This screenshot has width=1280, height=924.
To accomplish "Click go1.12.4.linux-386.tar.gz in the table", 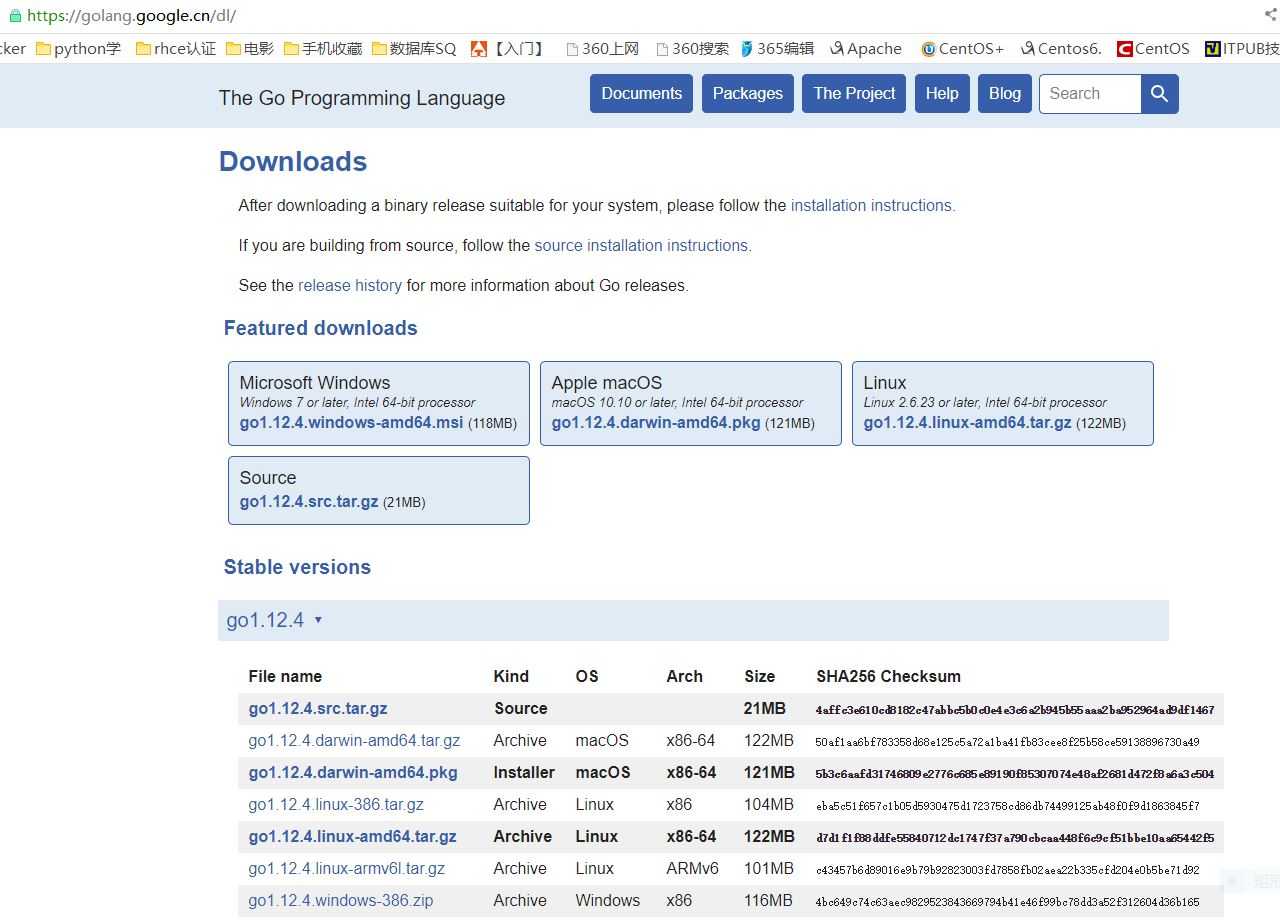I will (336, 804).
